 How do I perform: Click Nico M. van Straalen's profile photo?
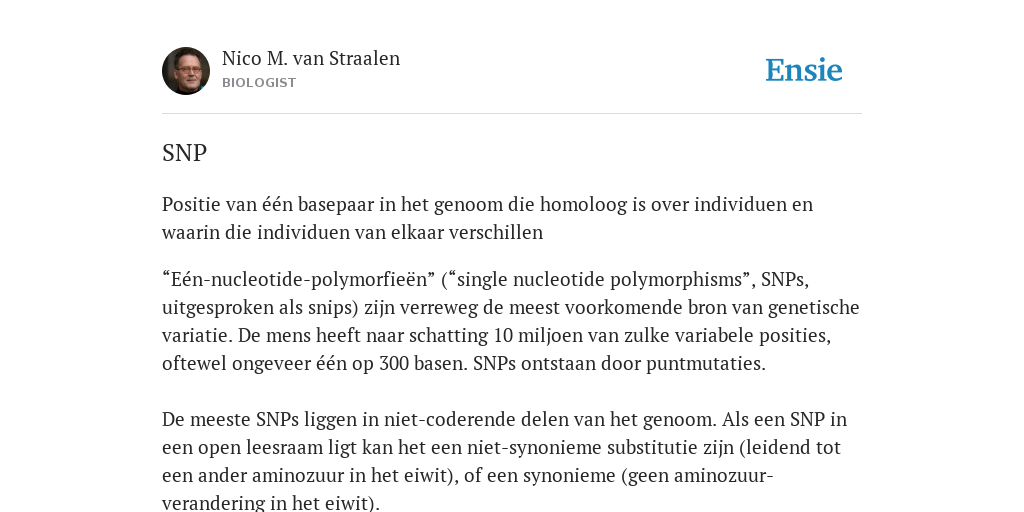186,71
